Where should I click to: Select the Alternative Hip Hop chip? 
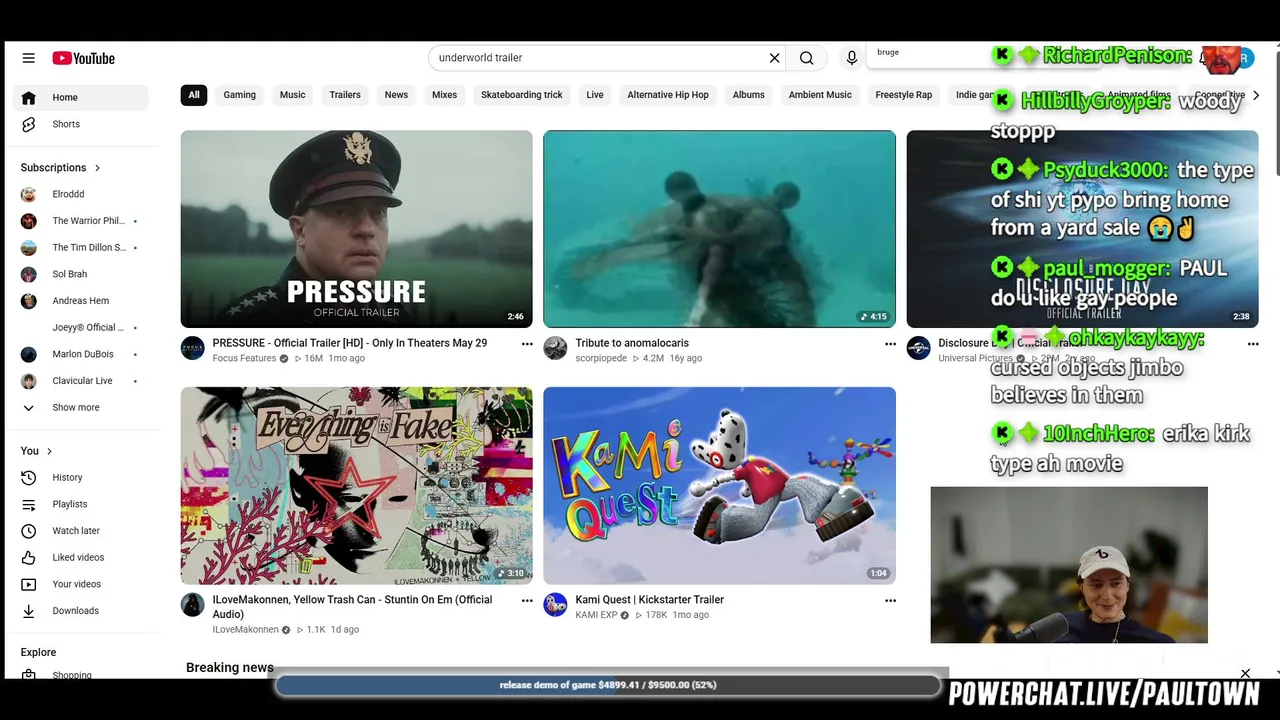point(668,95)
